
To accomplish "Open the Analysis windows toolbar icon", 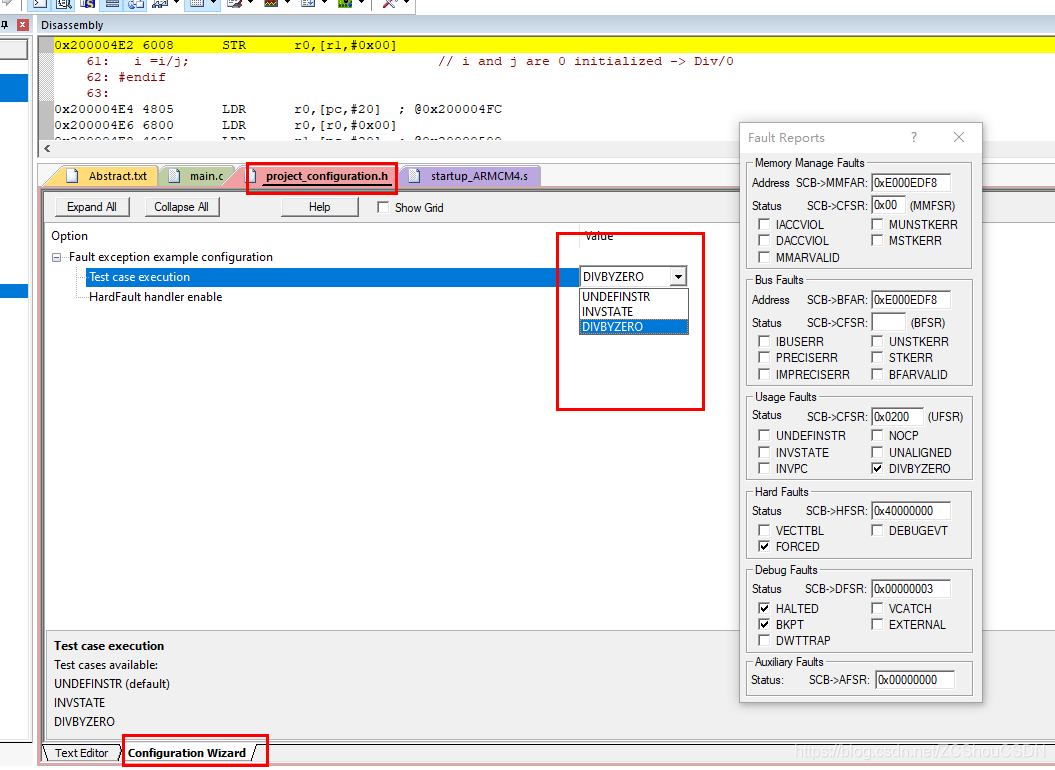I will (270, 4).
